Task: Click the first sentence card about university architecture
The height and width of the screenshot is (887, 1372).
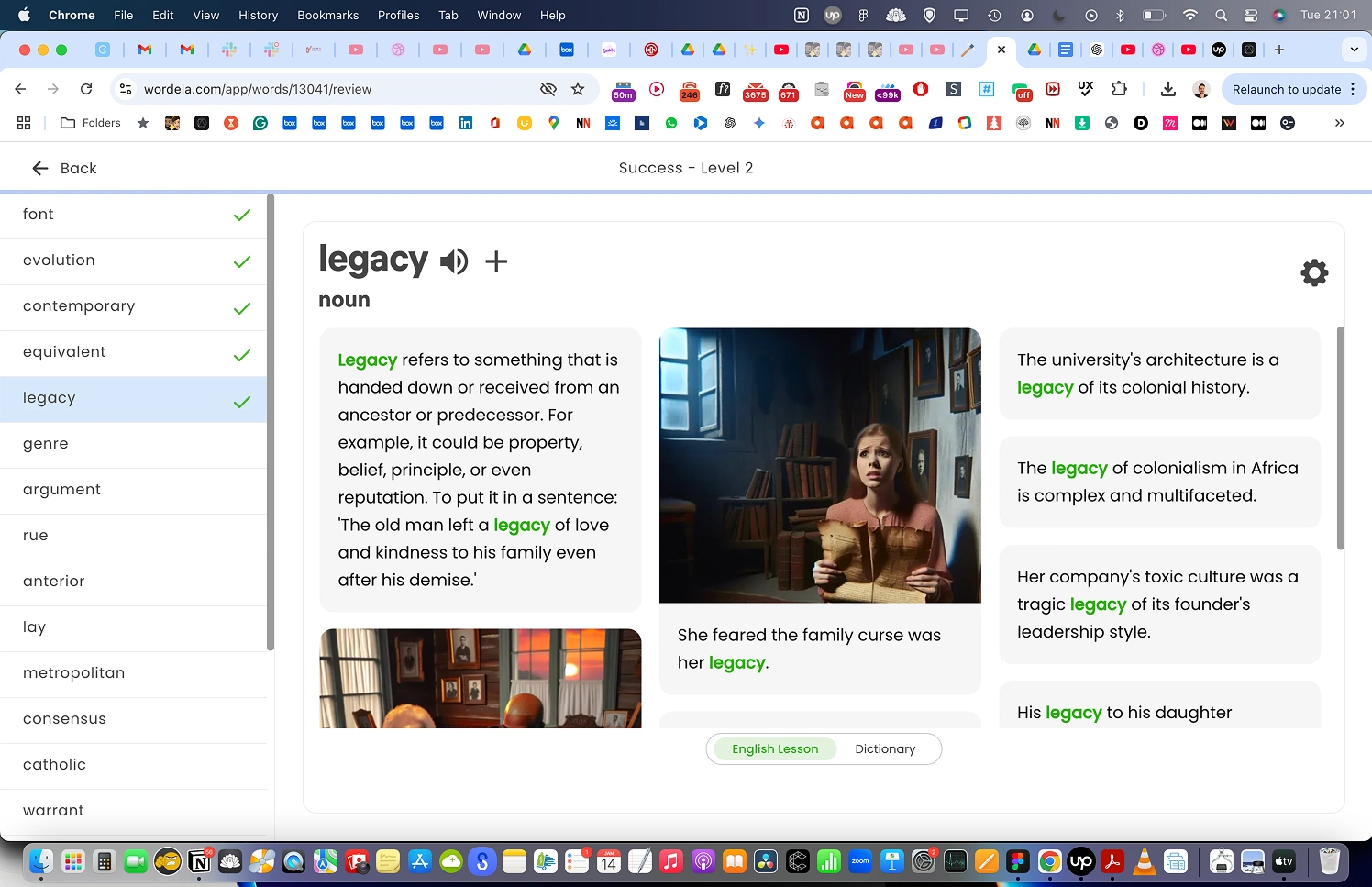Action: pos(1159,373)
